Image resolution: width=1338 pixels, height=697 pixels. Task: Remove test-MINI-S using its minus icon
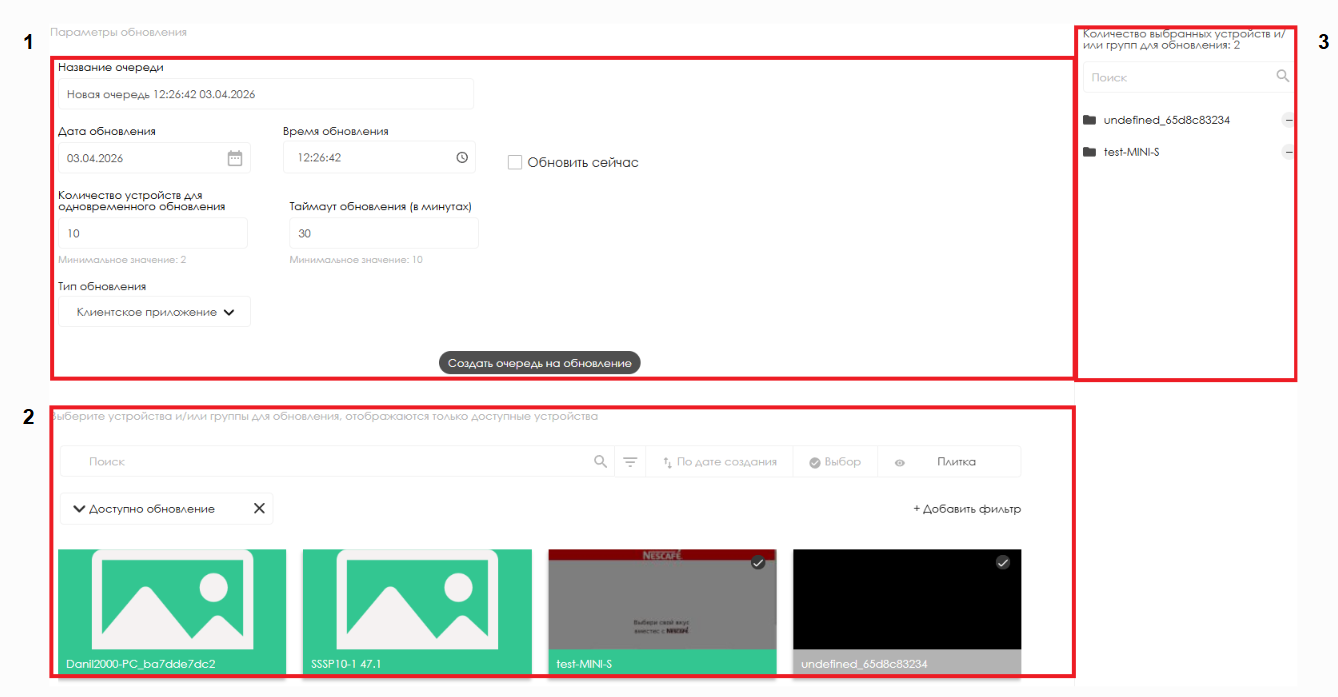point(1287,152)
